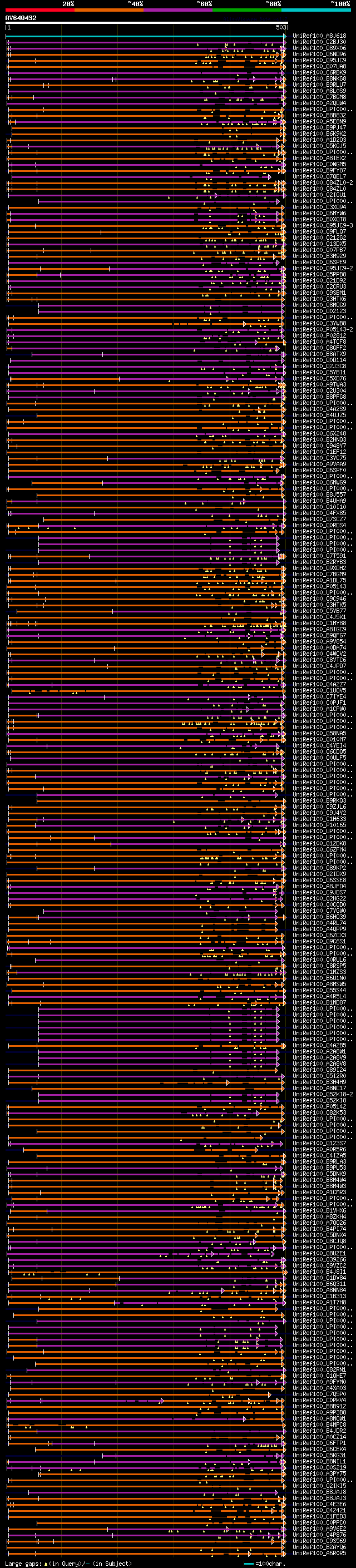Image resolution: width=356 pixels, height=1568 pixels.
Task: Select hit label UniRef100_C5XD76
Action: pyautogui.click(x=319, y=379)
